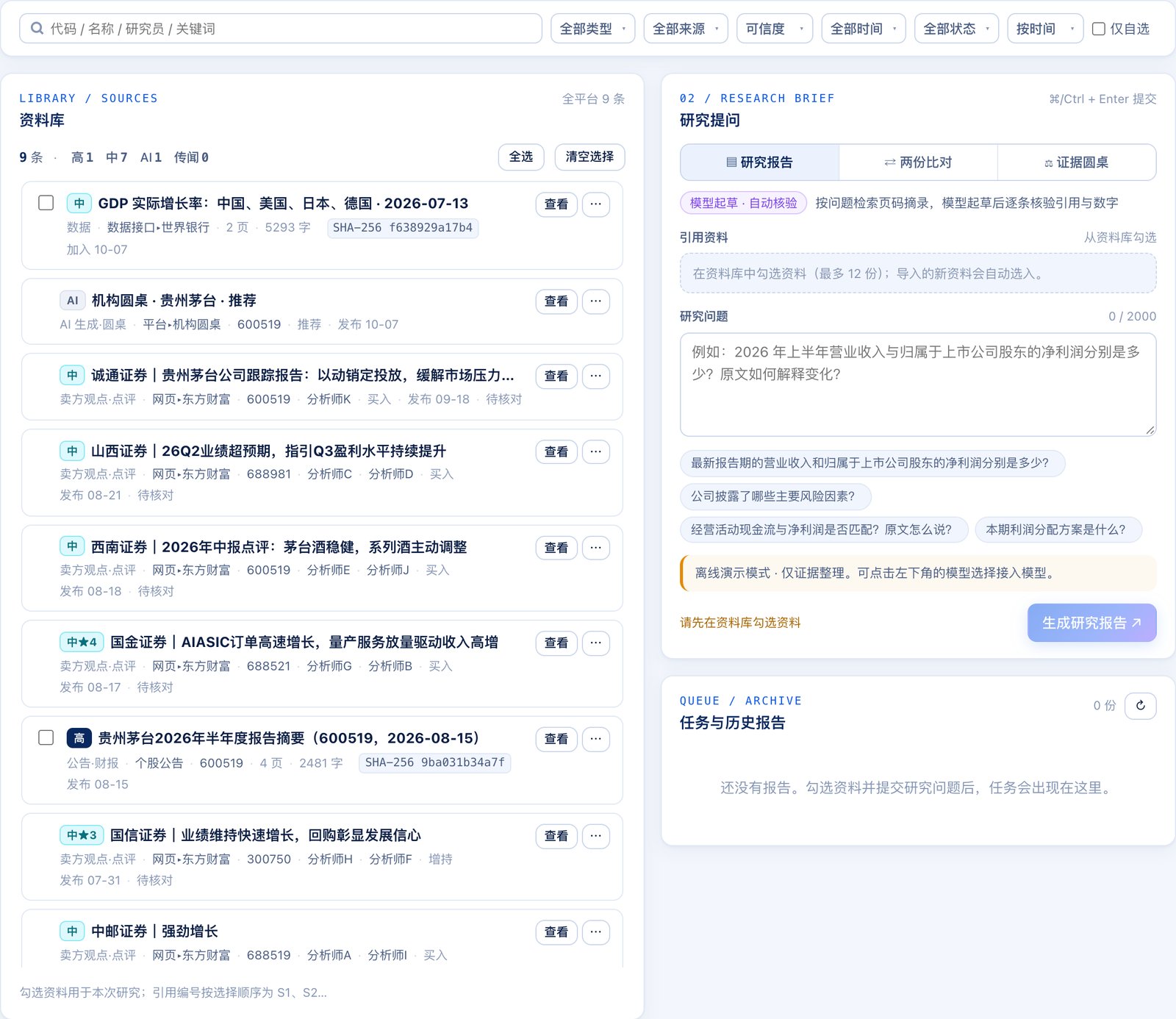Click hash text SHA-256 9ba031b34a7f
This screenshot has width=1176, height=1019.
435,763
